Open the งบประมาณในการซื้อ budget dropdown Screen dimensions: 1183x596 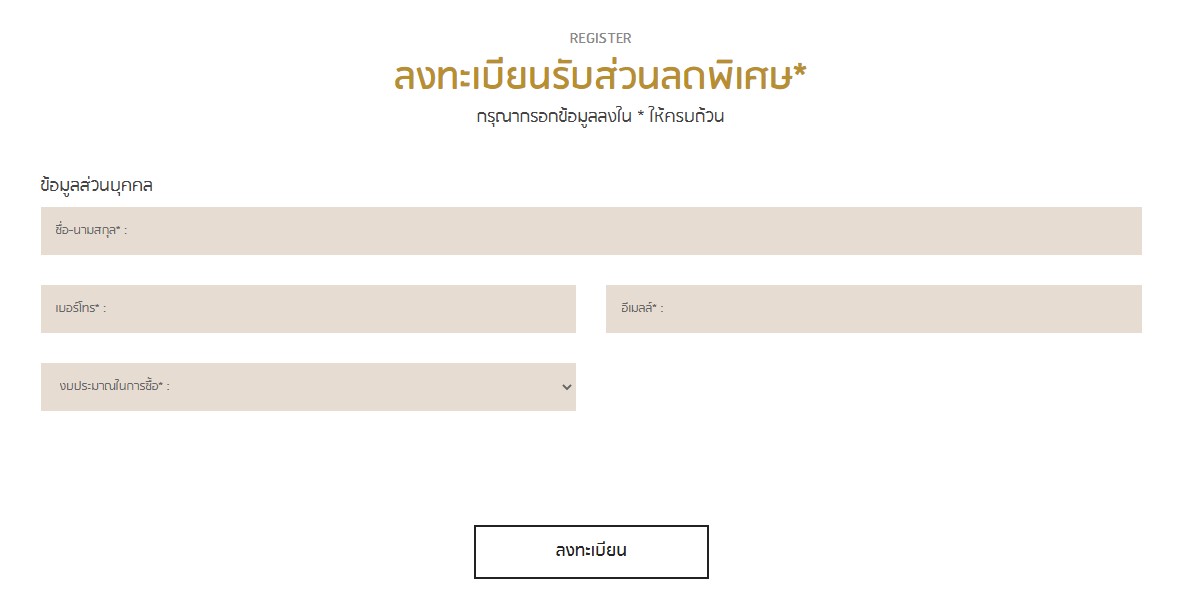coord(308,387)
